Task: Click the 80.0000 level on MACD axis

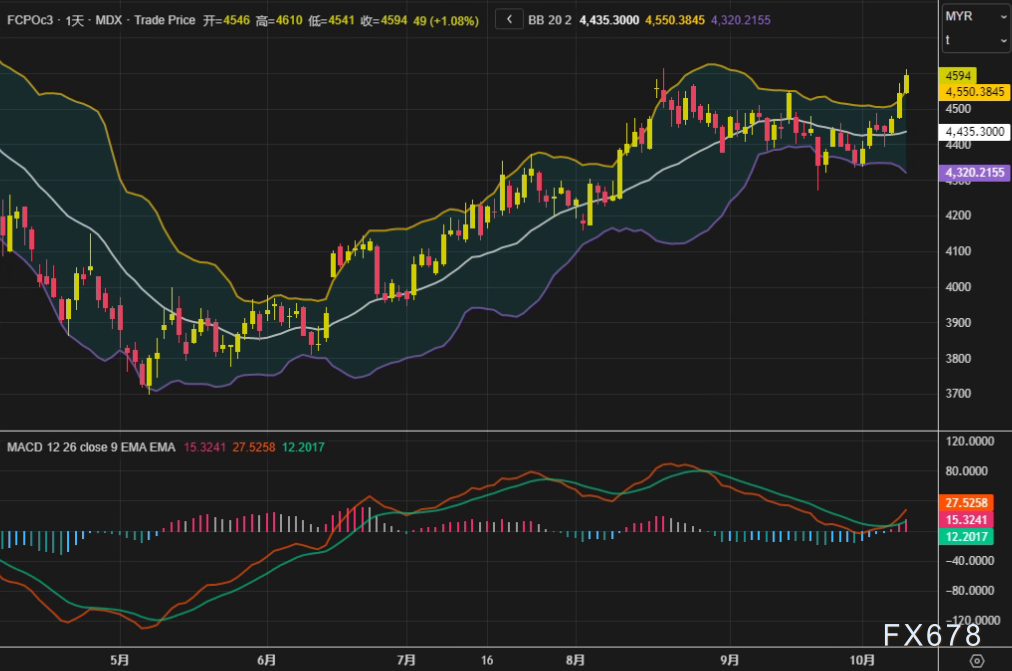Action: [967, 472]
